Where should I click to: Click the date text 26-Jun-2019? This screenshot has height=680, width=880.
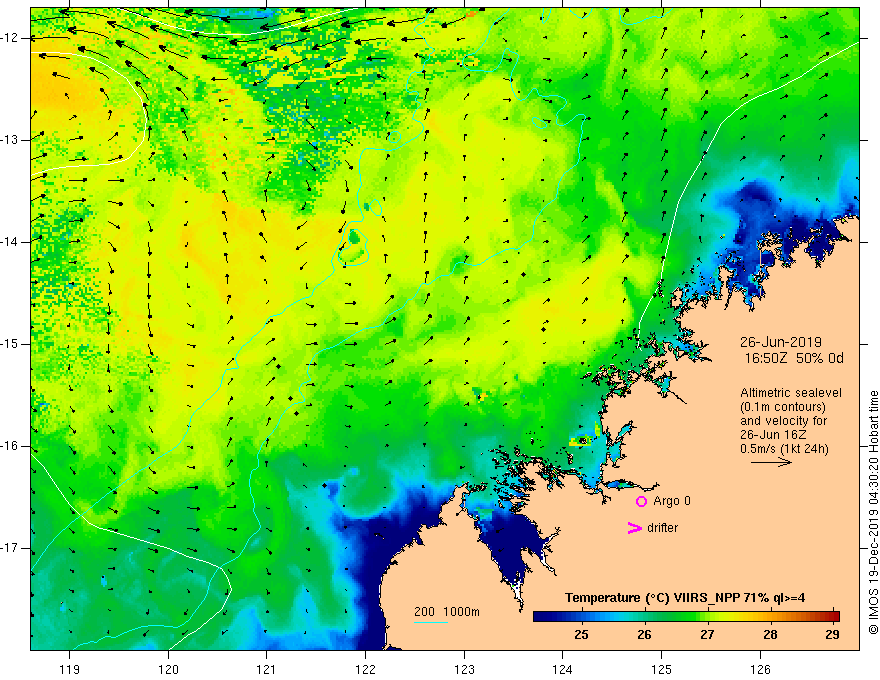point(781,342)
